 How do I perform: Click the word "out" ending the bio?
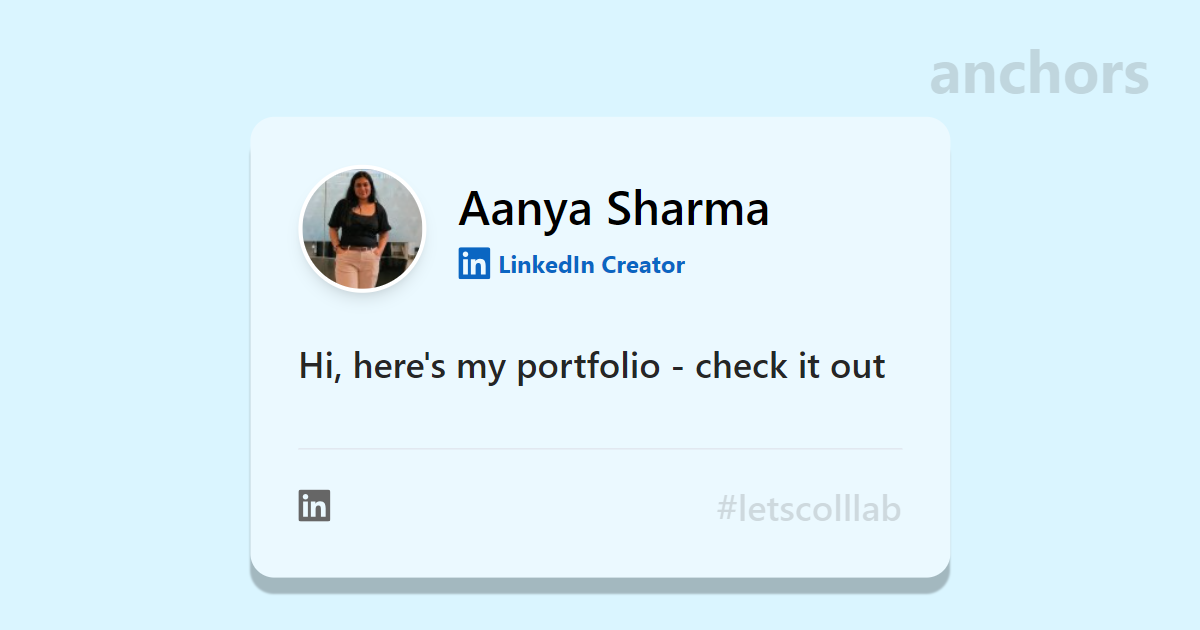858,366
